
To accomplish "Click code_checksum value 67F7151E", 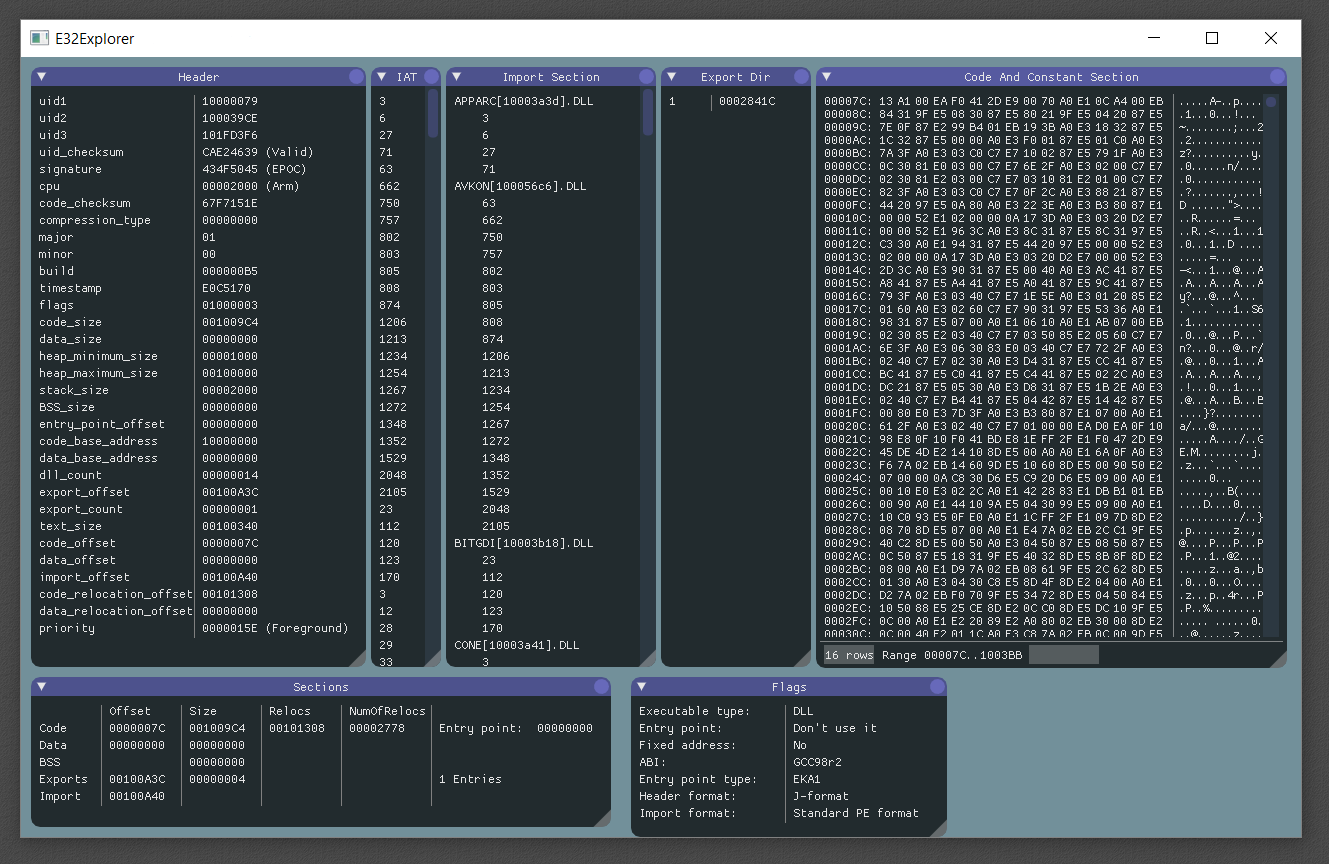I will [230, 203].
